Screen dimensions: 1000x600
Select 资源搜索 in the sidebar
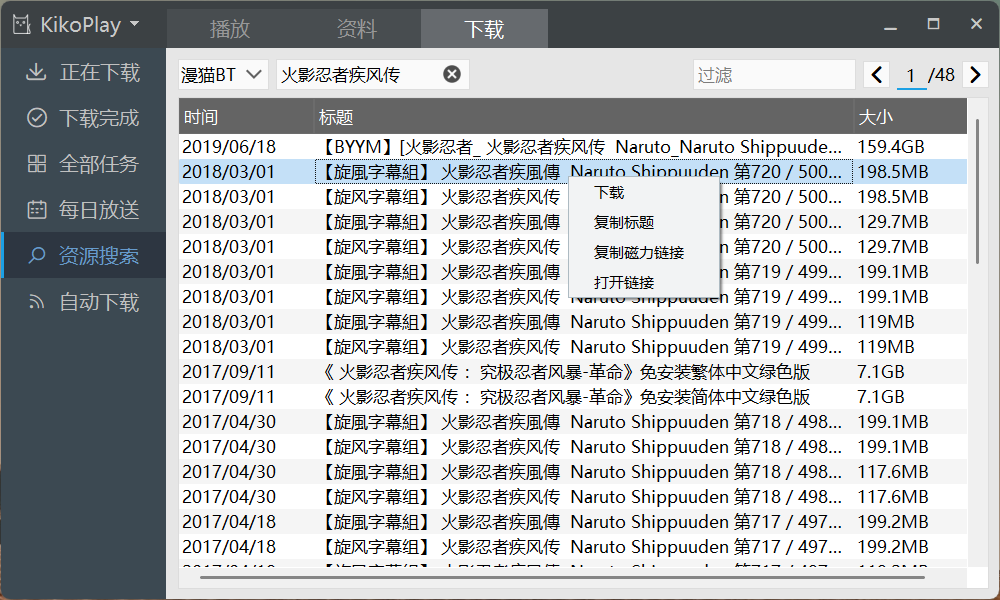[84, 256]
